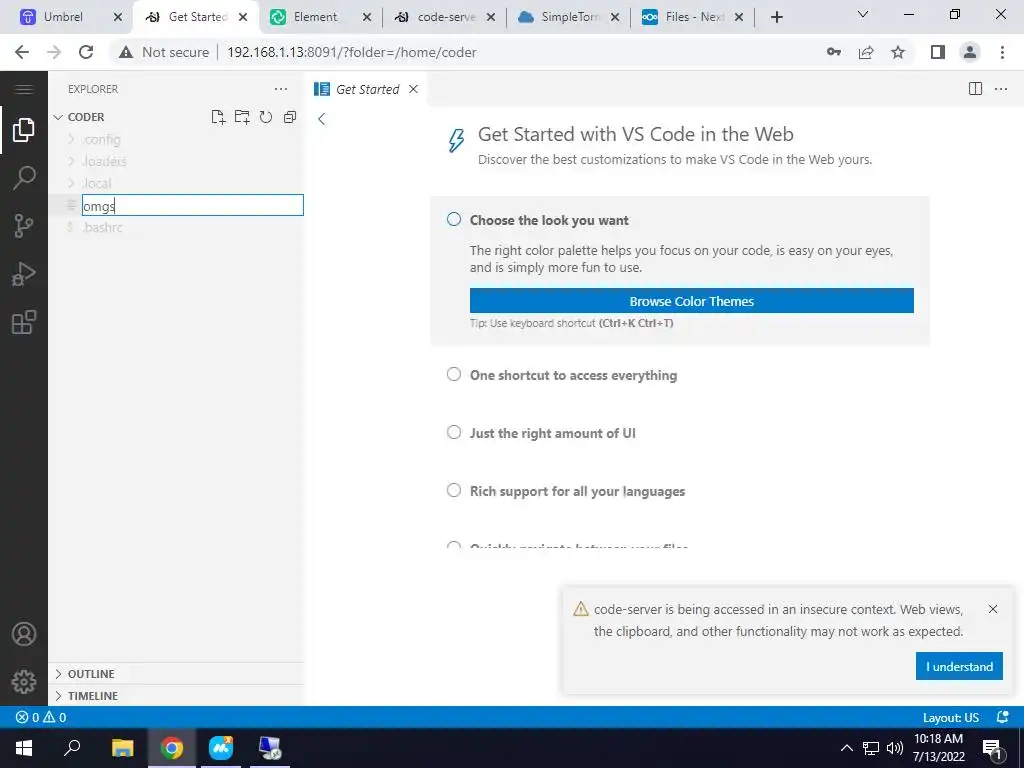
Task: Open the notifications bell in status bar
Action: pyautogui.click(x=1002, y=717)
